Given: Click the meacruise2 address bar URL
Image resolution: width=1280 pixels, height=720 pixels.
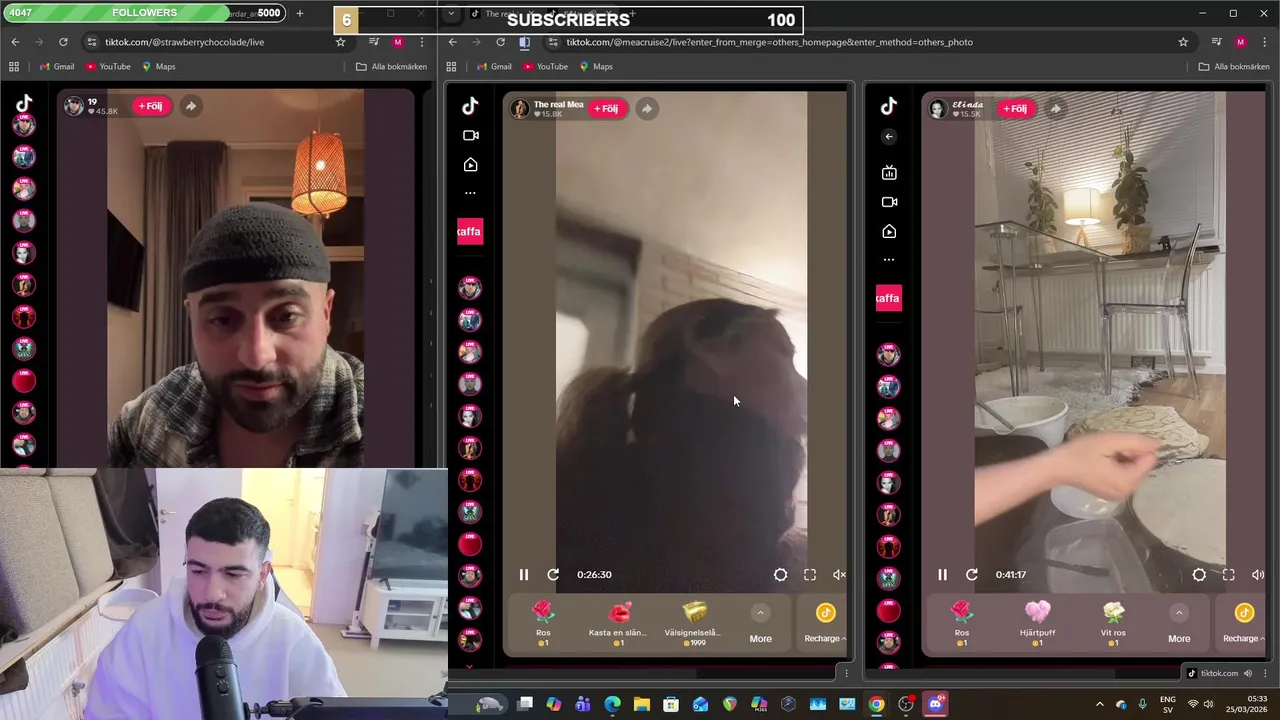Looking at the screenshot, I should [x=769, y=42].
